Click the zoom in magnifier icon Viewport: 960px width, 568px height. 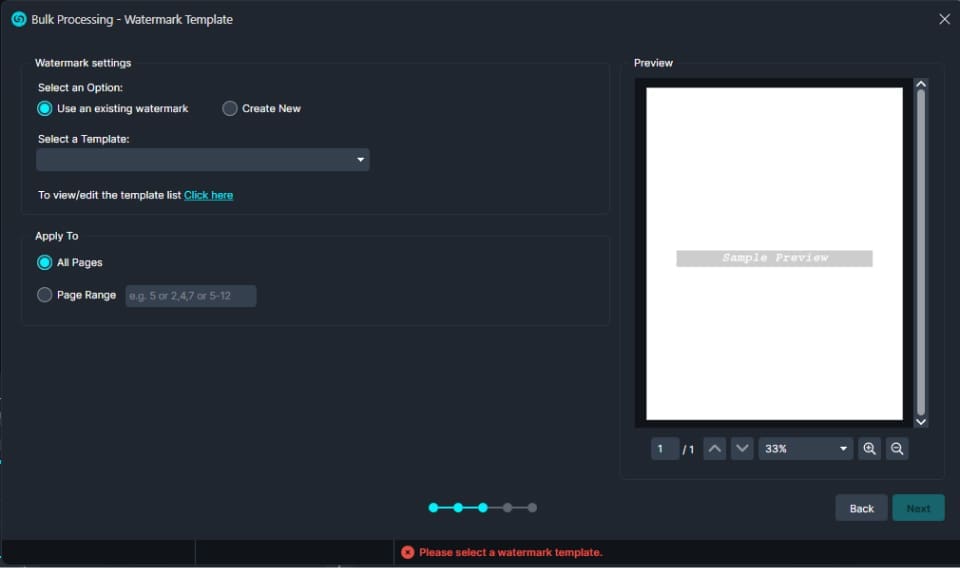(869, 449)
